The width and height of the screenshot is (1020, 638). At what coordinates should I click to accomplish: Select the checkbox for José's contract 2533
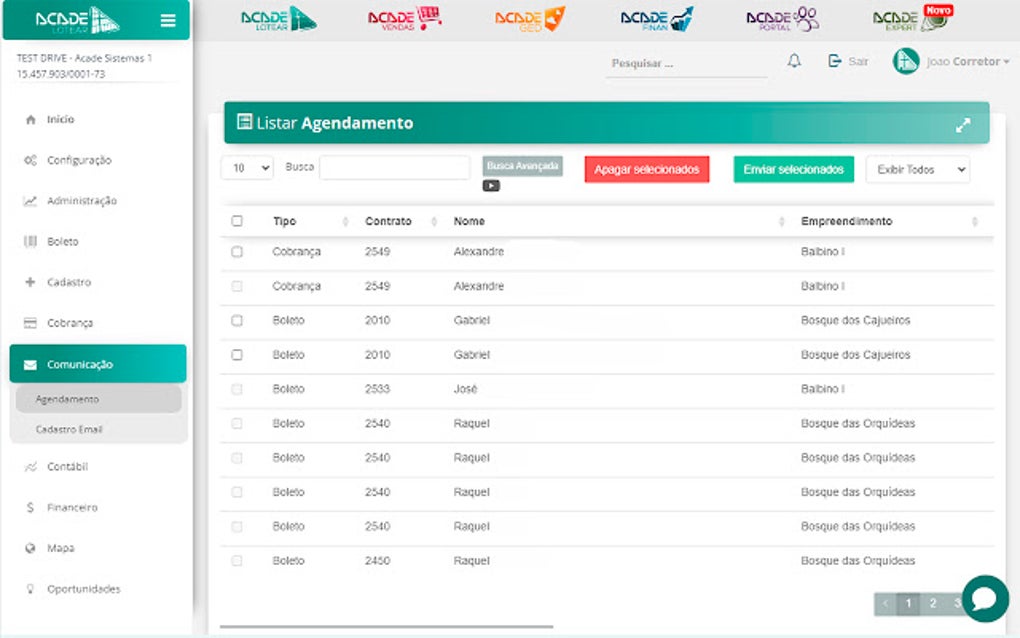[x=237, y=389]
